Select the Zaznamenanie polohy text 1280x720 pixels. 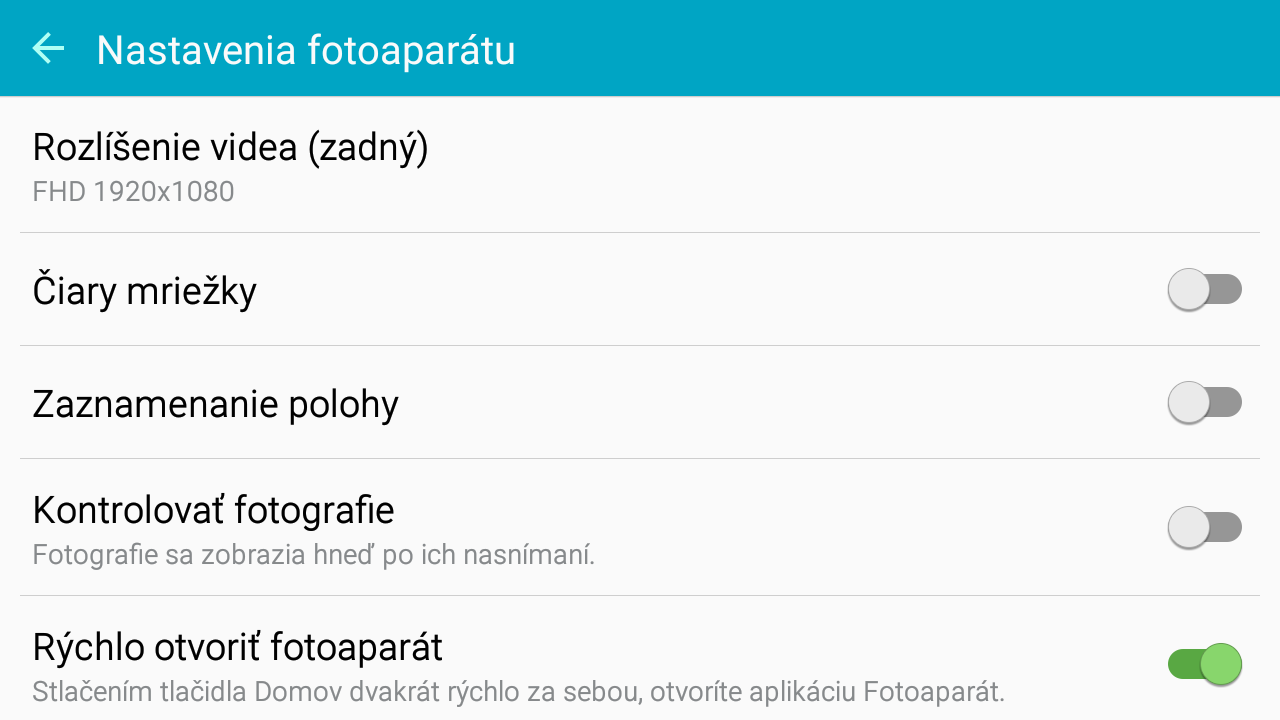(216, 404)
